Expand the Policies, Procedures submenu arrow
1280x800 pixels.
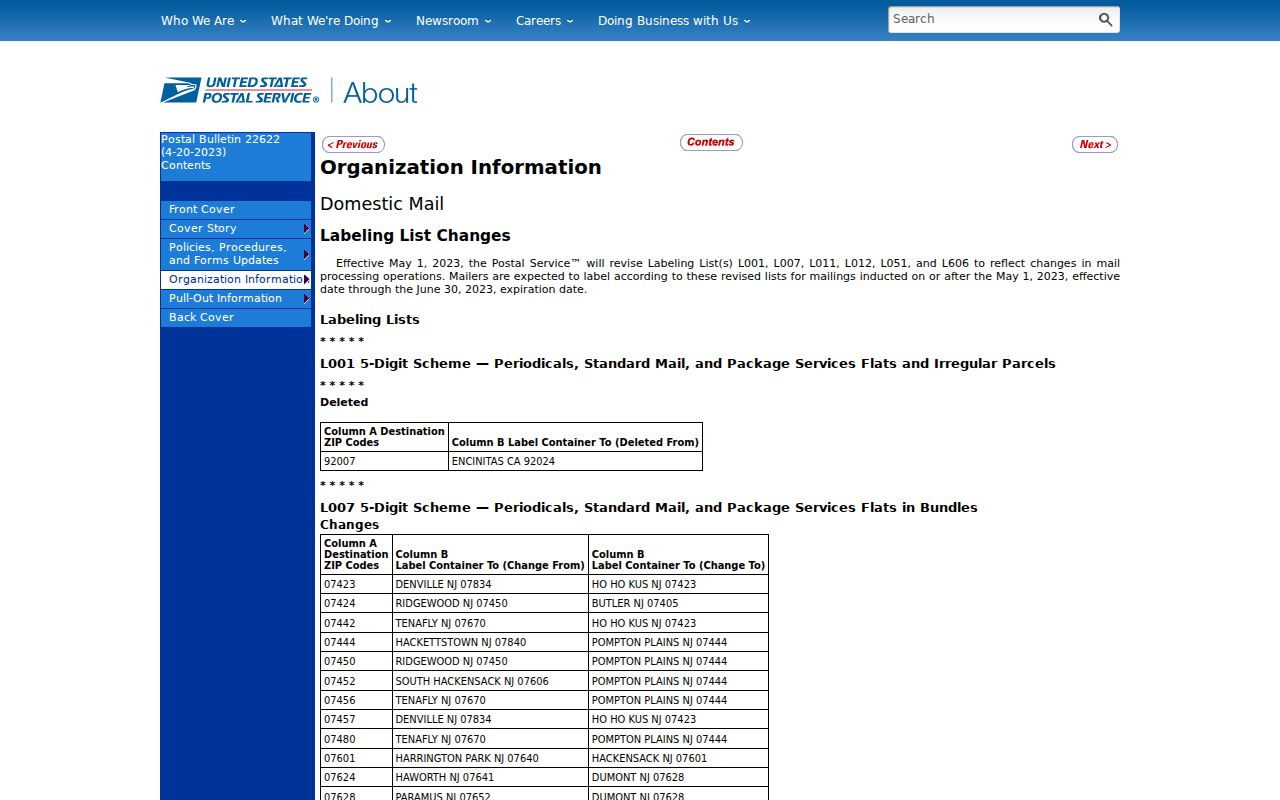[306, 254]
